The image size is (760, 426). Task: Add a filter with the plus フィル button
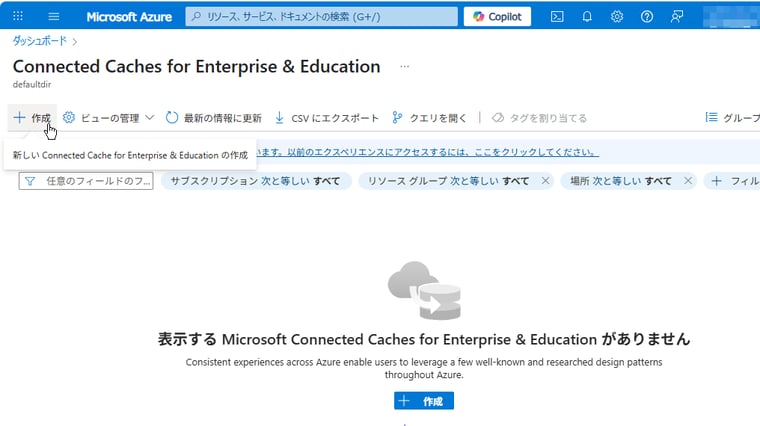pyautogui.click(x=734, y=181)
